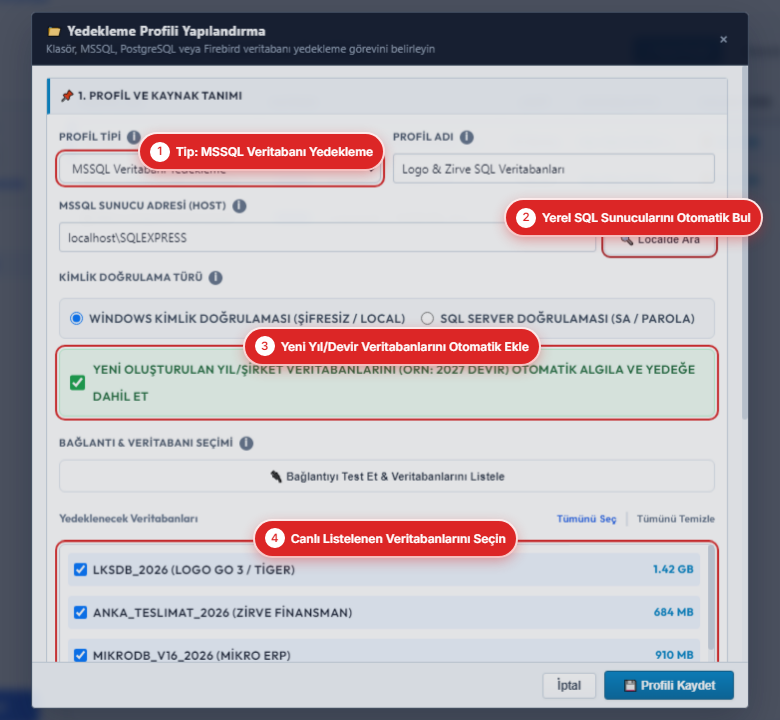This screenshot has width=780, height=720.
Task: Click info icon beside Kimlik Doğrulama Türü
Action: point(215,277)
